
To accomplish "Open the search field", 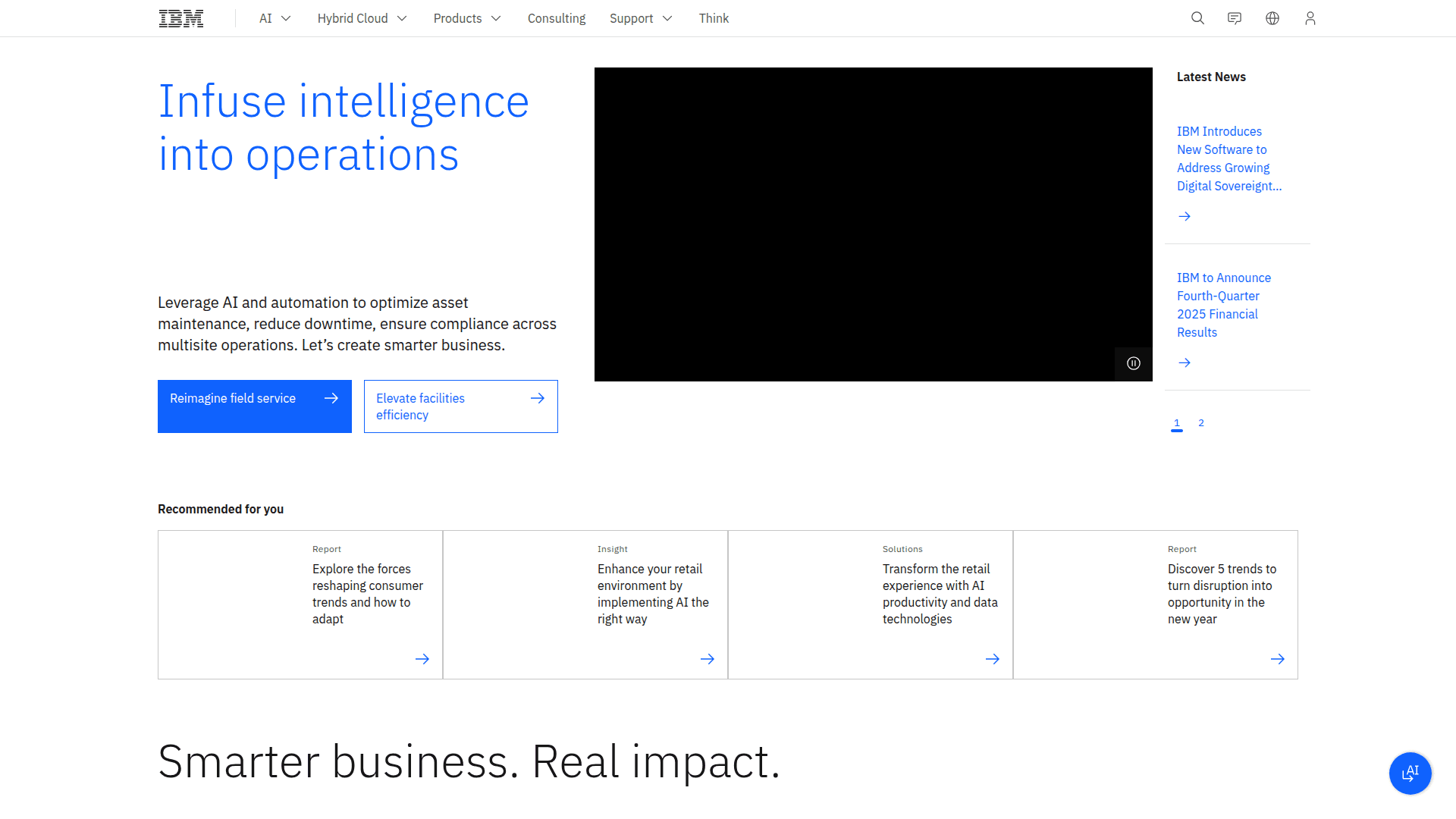I will pyautogui.click(x=1197, y=17).
